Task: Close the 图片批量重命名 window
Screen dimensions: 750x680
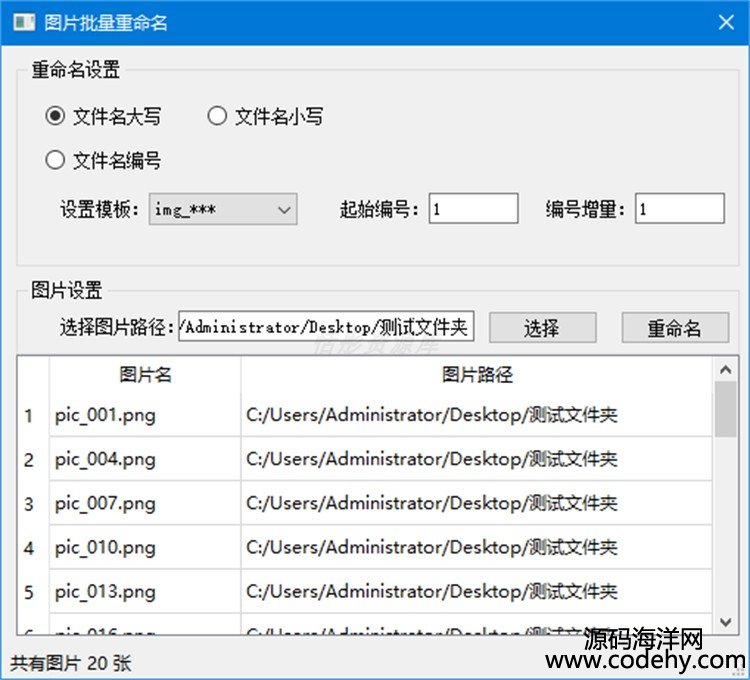Action: pos(726,22)
